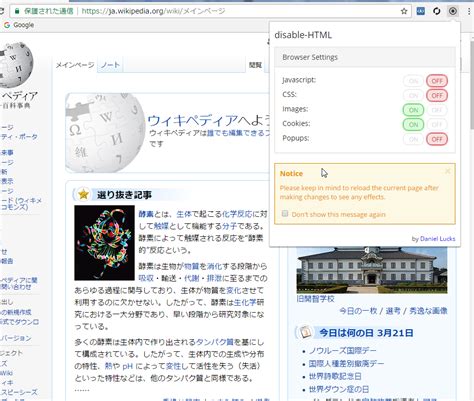Switch CSS OFF
Image resolution: width=474 pixels, height=401 pixels.
pyautogui.click(x=437, y=96)
